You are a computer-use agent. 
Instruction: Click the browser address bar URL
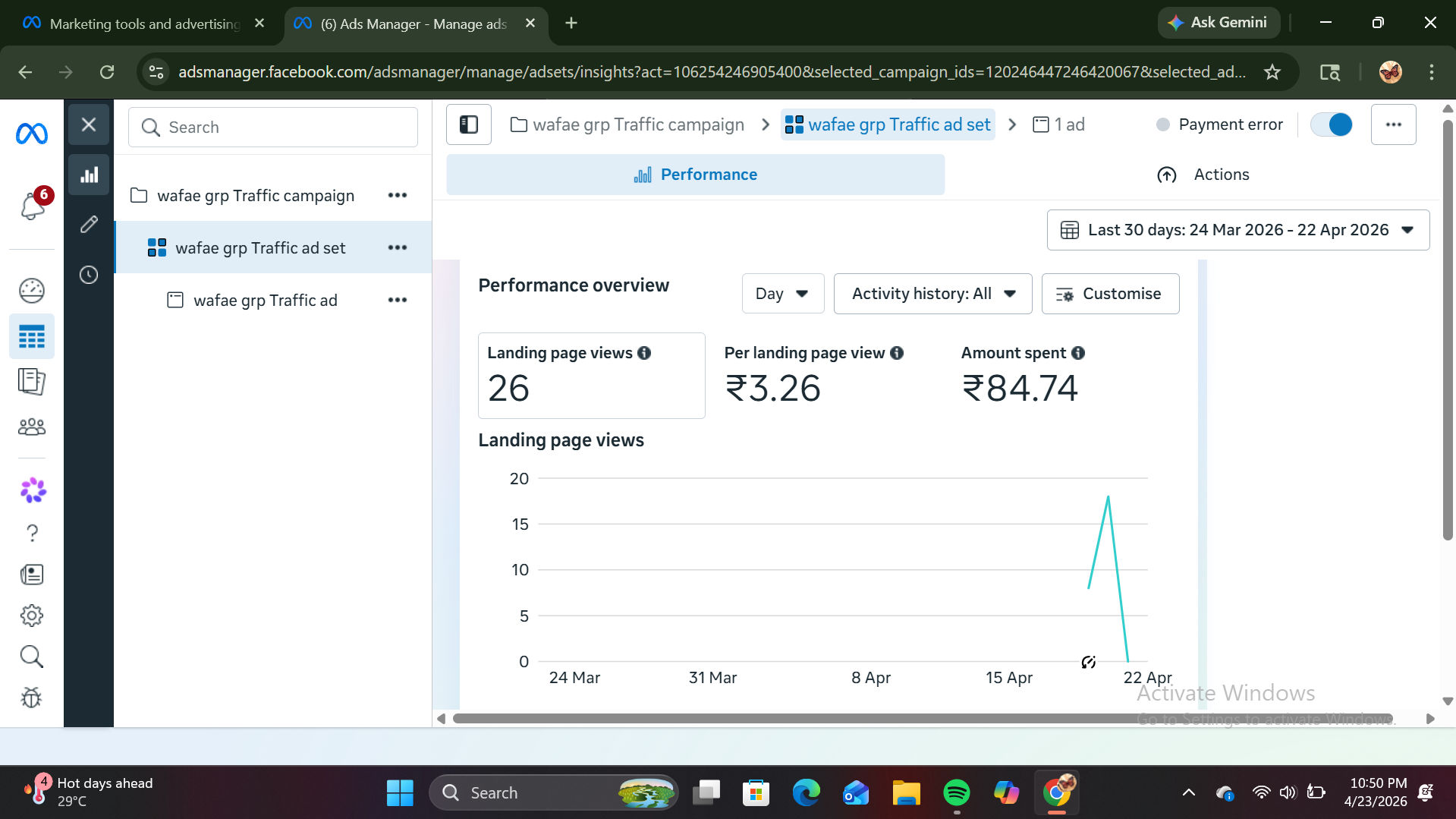click(712, 72)
